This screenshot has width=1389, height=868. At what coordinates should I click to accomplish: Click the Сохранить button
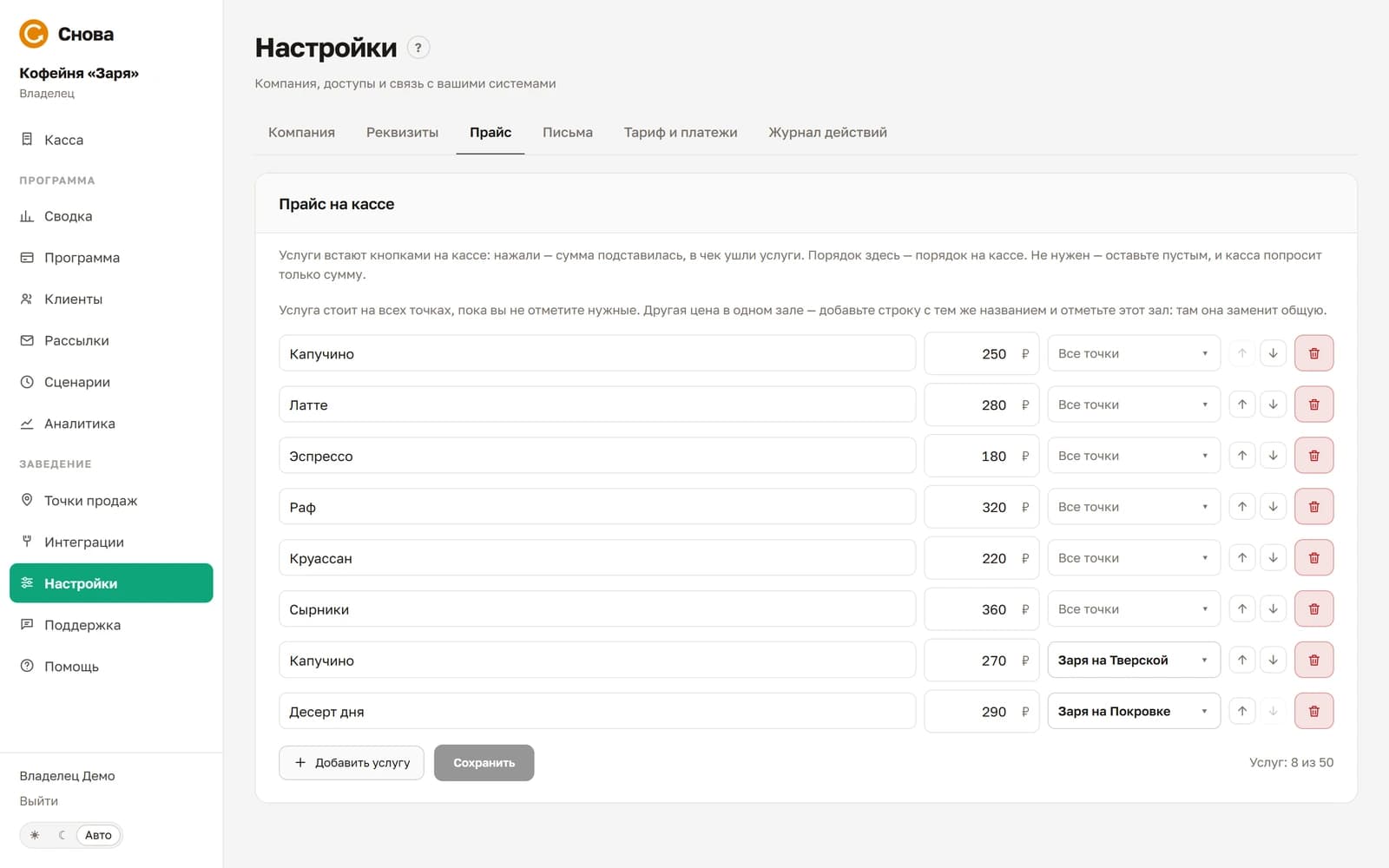pos(484,763)
